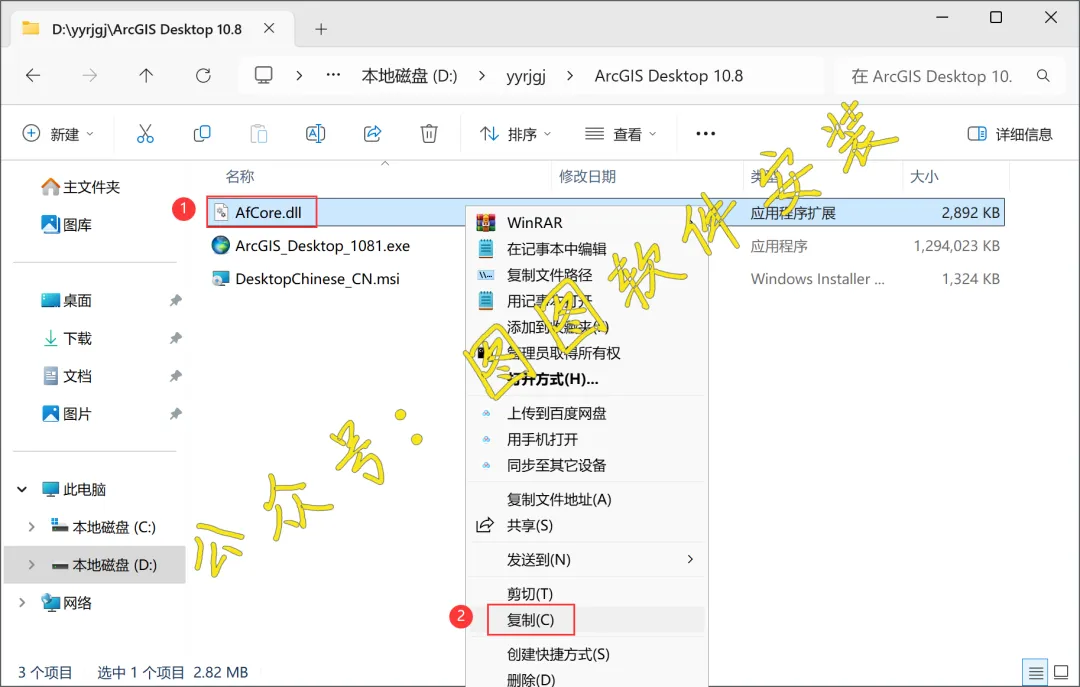The height and width of the screenshot is (687, 1080).
Task: Click the Delete trash icon in toolbar
Action: pyautogui.click(x=429, y=134)
